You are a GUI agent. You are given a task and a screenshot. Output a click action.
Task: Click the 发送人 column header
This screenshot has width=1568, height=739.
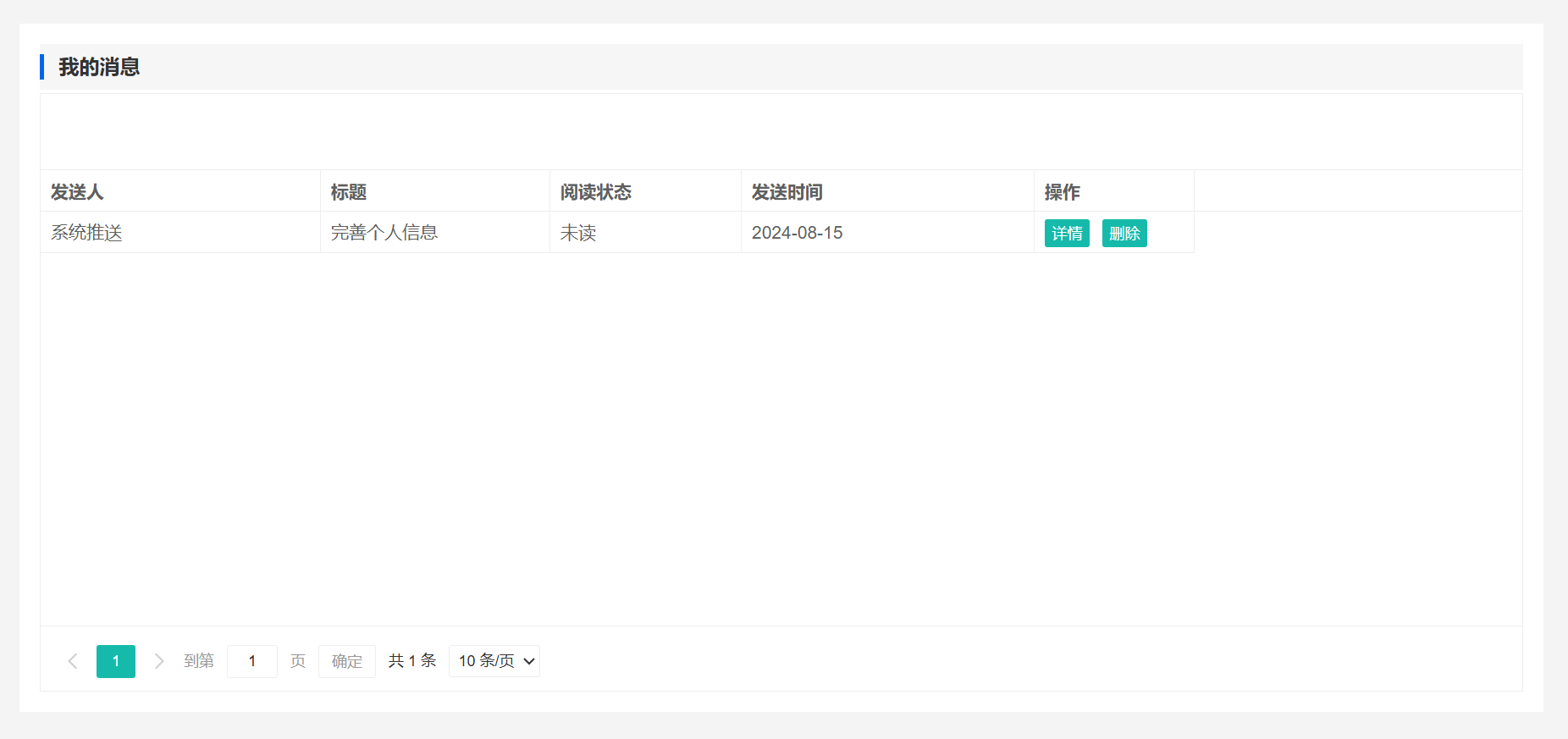point(77,192)
